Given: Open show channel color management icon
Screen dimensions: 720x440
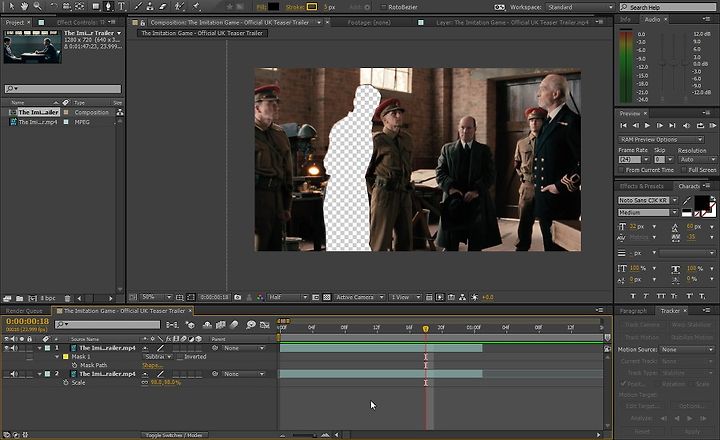Looking at the screenshot, I should [260, 297].
